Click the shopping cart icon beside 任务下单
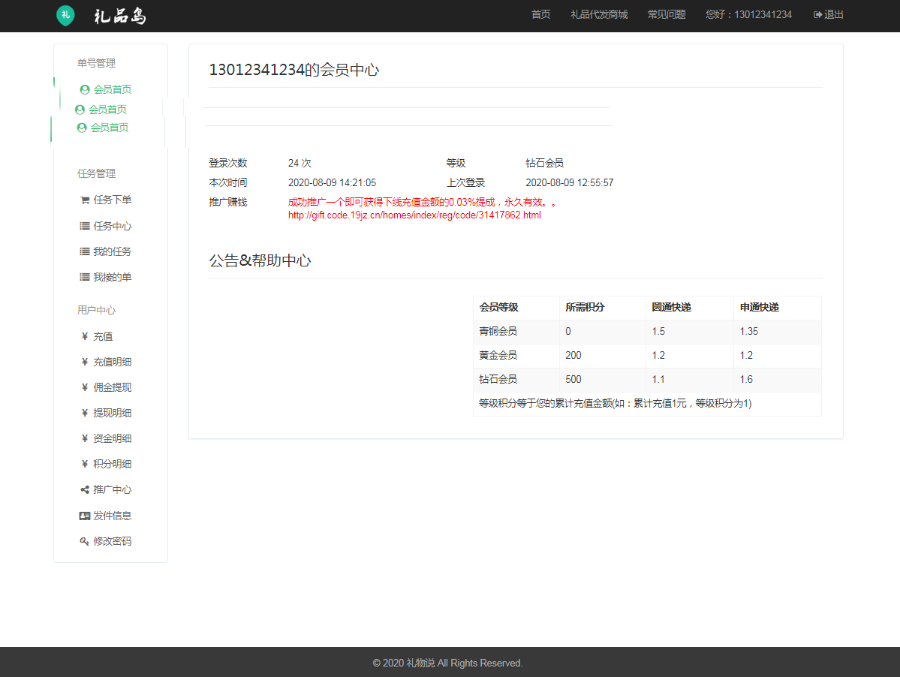900x677 pixels. [x=85, y=199]
